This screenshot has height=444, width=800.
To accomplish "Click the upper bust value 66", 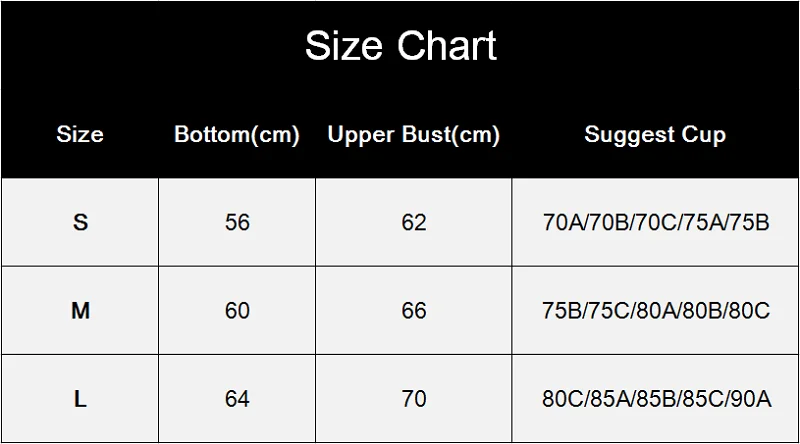I will pyautogui.click(x=414, y=310).
